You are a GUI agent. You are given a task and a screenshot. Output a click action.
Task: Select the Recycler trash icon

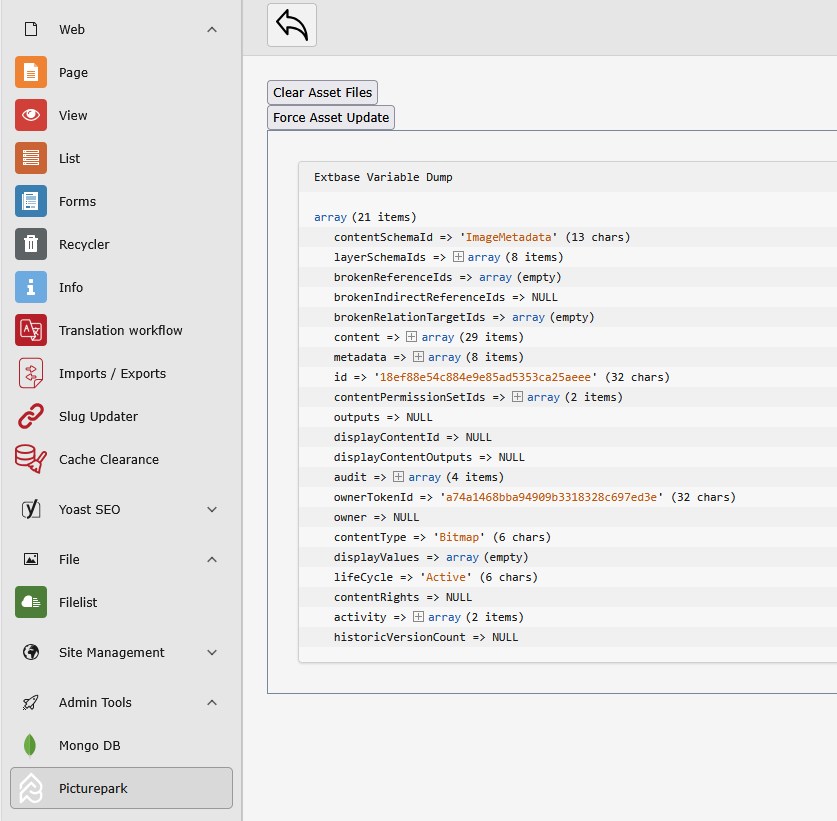coord(31,245)
